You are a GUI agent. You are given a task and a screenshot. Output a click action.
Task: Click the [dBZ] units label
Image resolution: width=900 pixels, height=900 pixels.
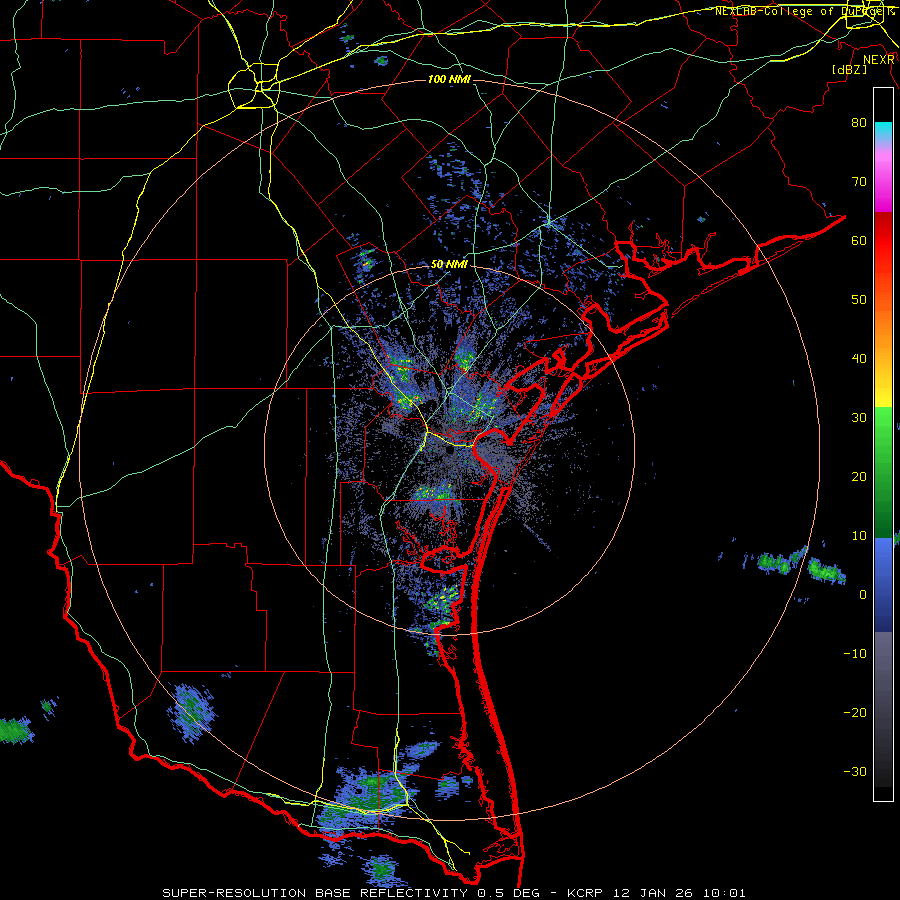click(849, 69)
